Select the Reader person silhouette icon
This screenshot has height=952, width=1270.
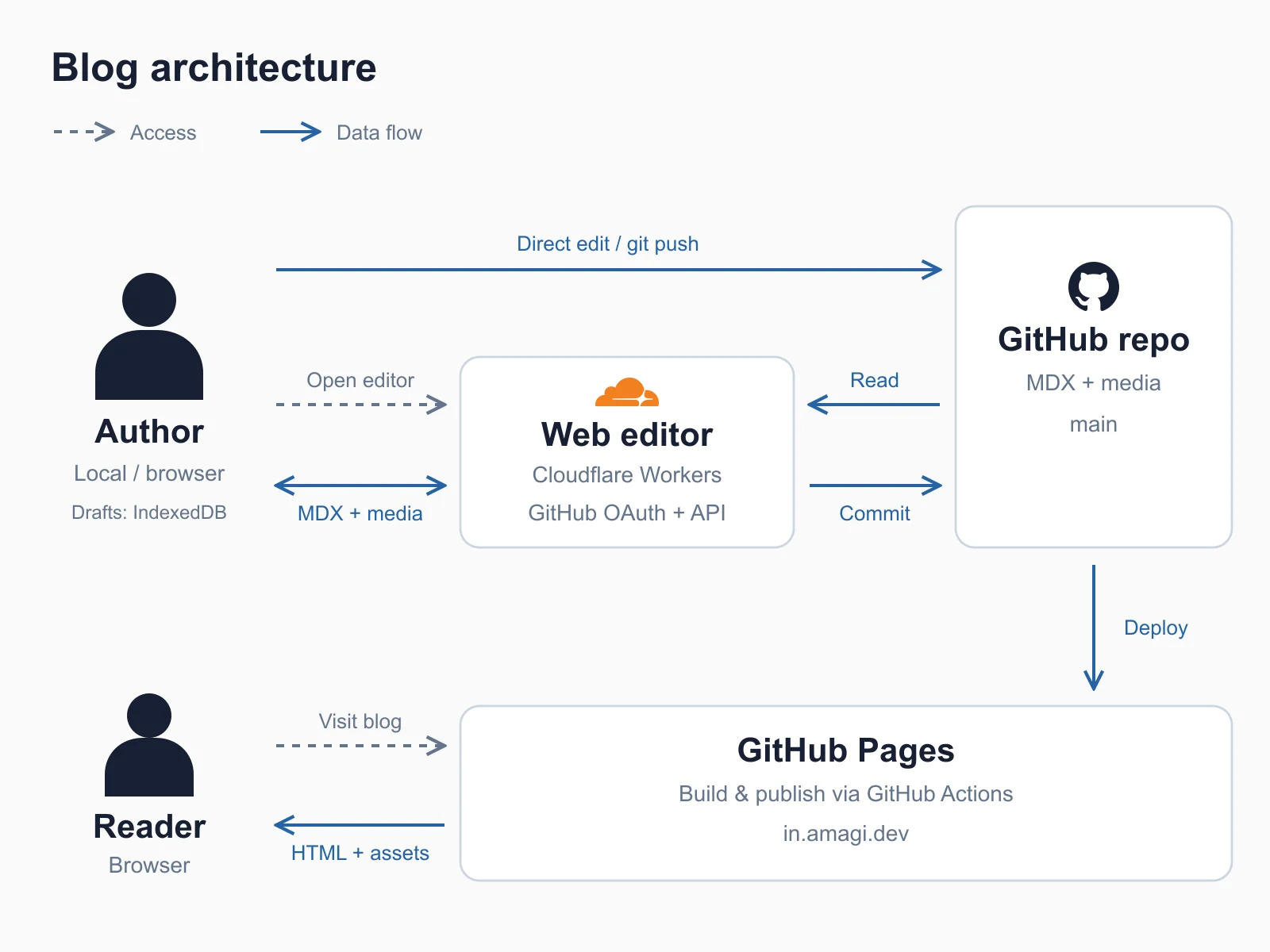(149, 745)
